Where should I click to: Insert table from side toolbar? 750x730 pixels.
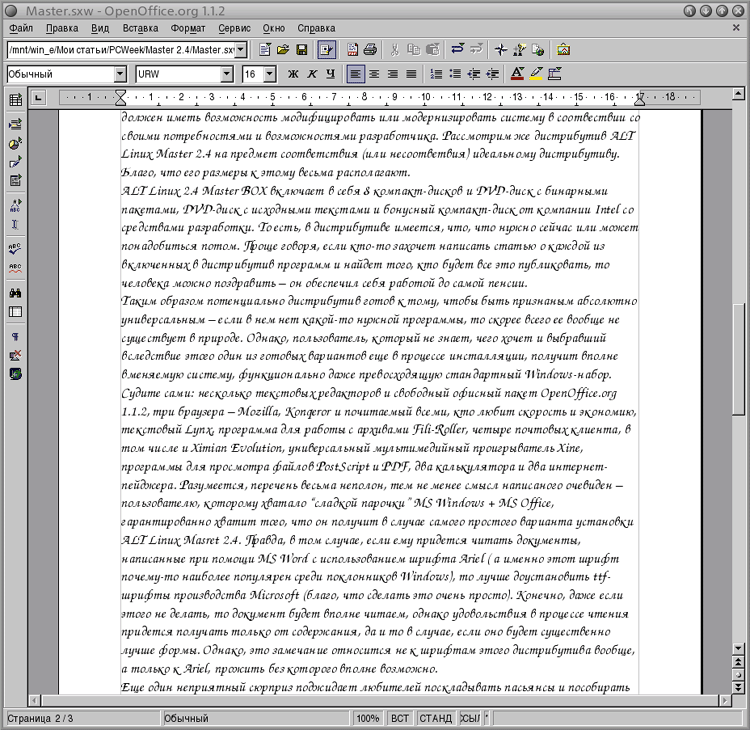click(x=15, y=100)
